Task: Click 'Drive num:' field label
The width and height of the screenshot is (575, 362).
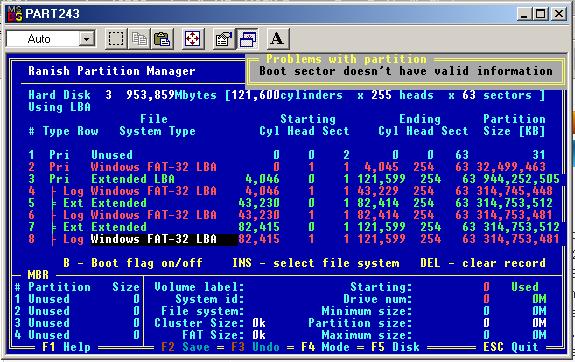Action: coord(377,299)
